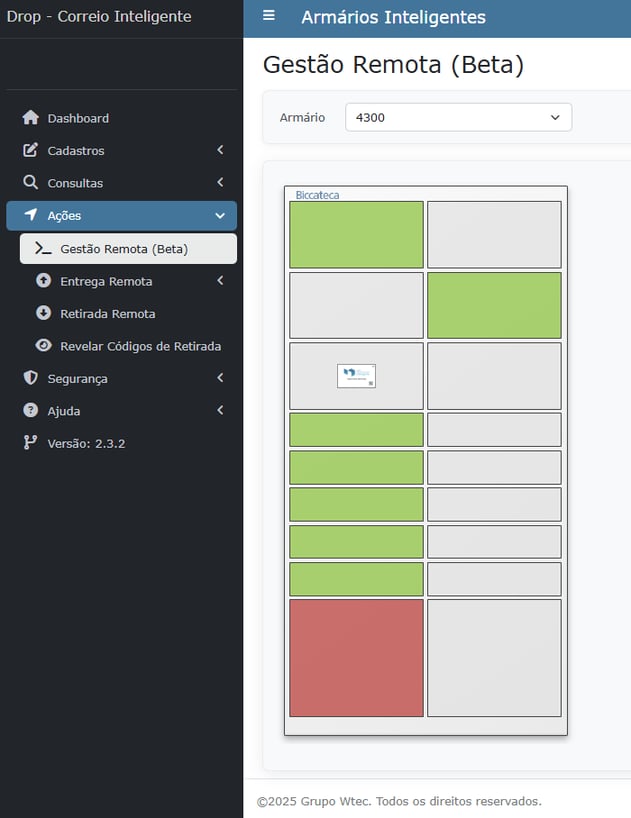Viewport: 631px width, 818px height.
Task: Click the Biccateca locker label
Action: pyautogui.click(x=317, y=195)
